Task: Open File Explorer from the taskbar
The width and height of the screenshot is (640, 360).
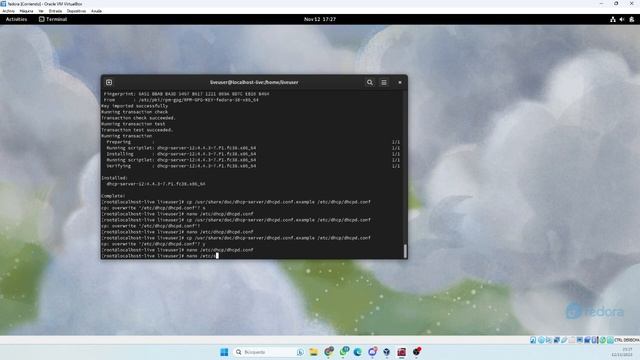Action: coord(313,352)
